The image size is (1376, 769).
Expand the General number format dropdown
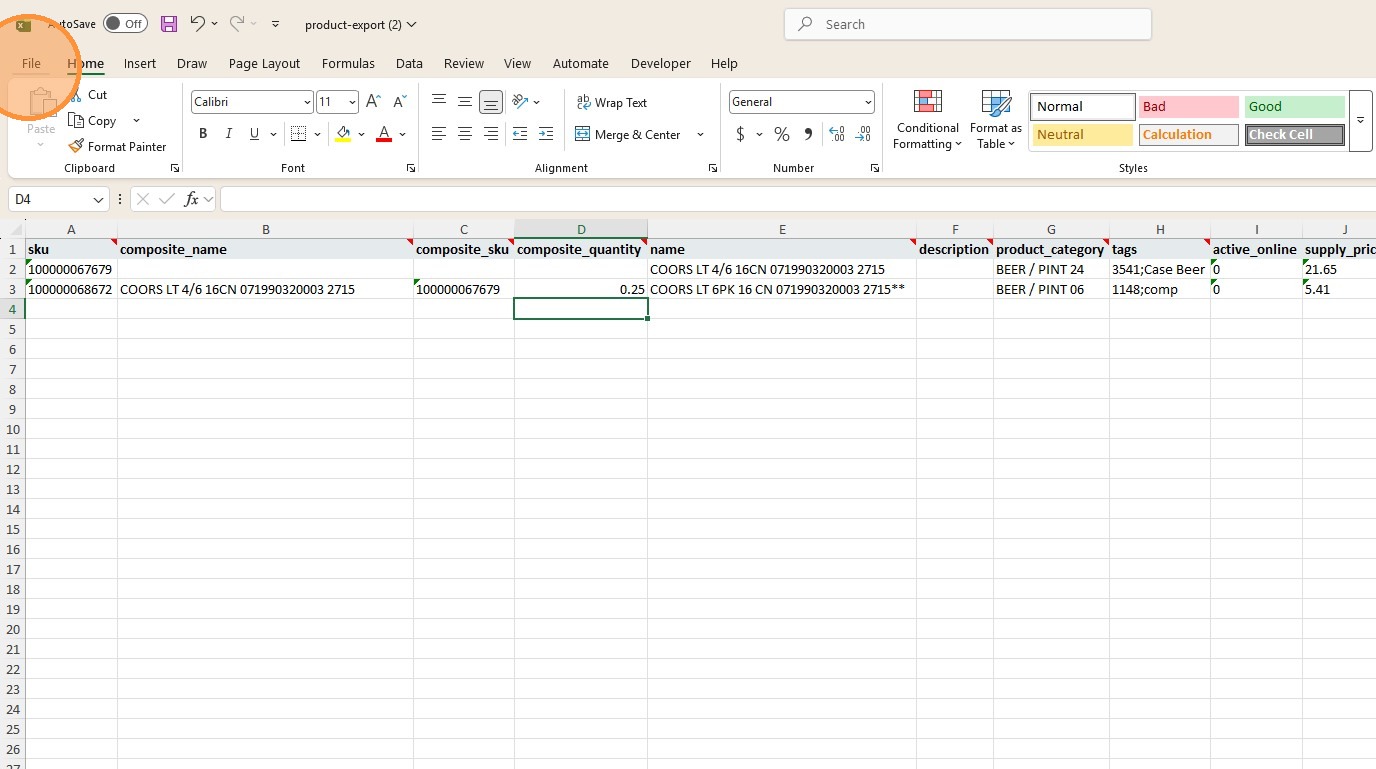(868, 102)
